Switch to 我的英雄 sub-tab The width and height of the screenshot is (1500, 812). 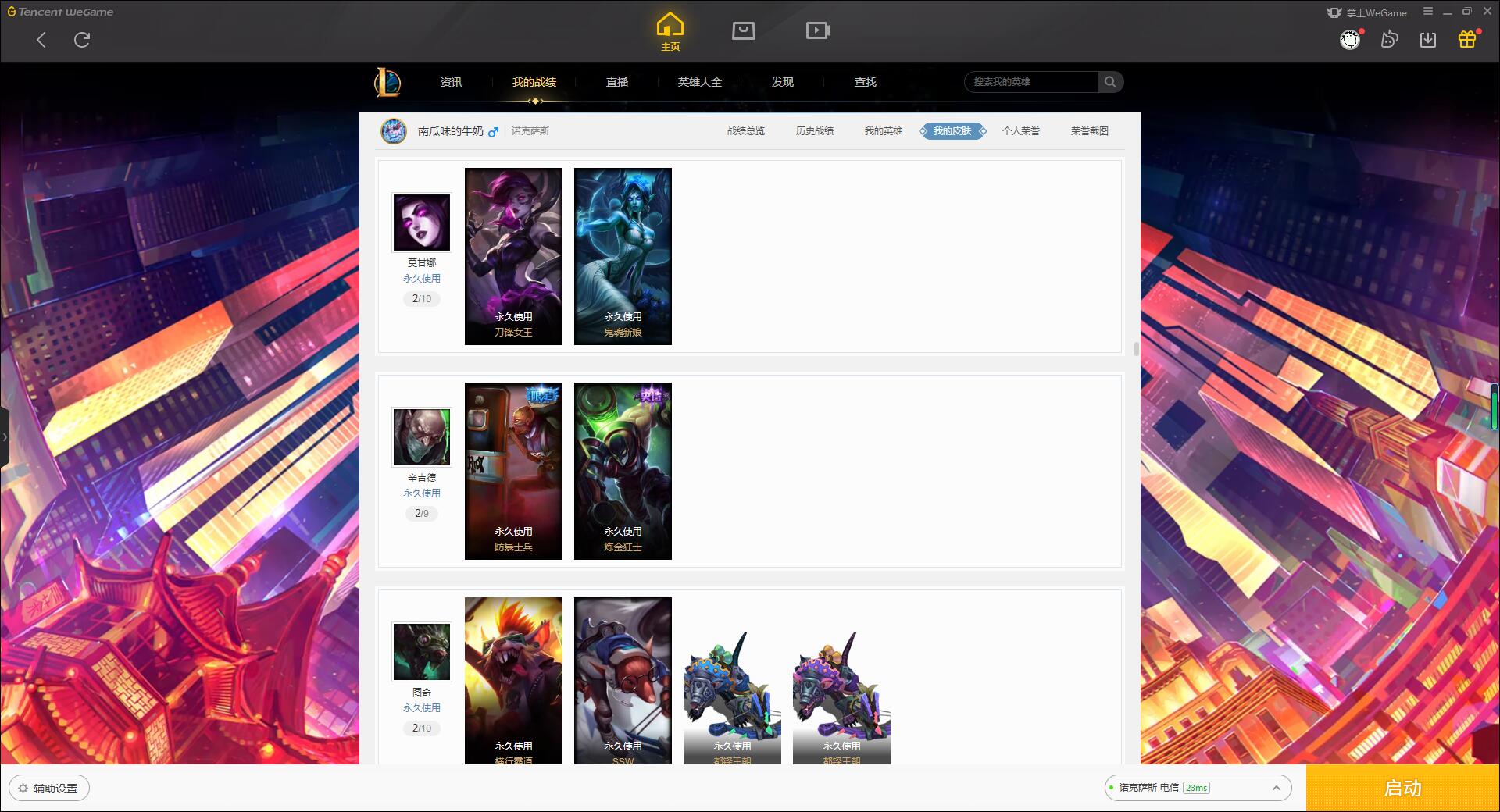[x=884, y=131]
